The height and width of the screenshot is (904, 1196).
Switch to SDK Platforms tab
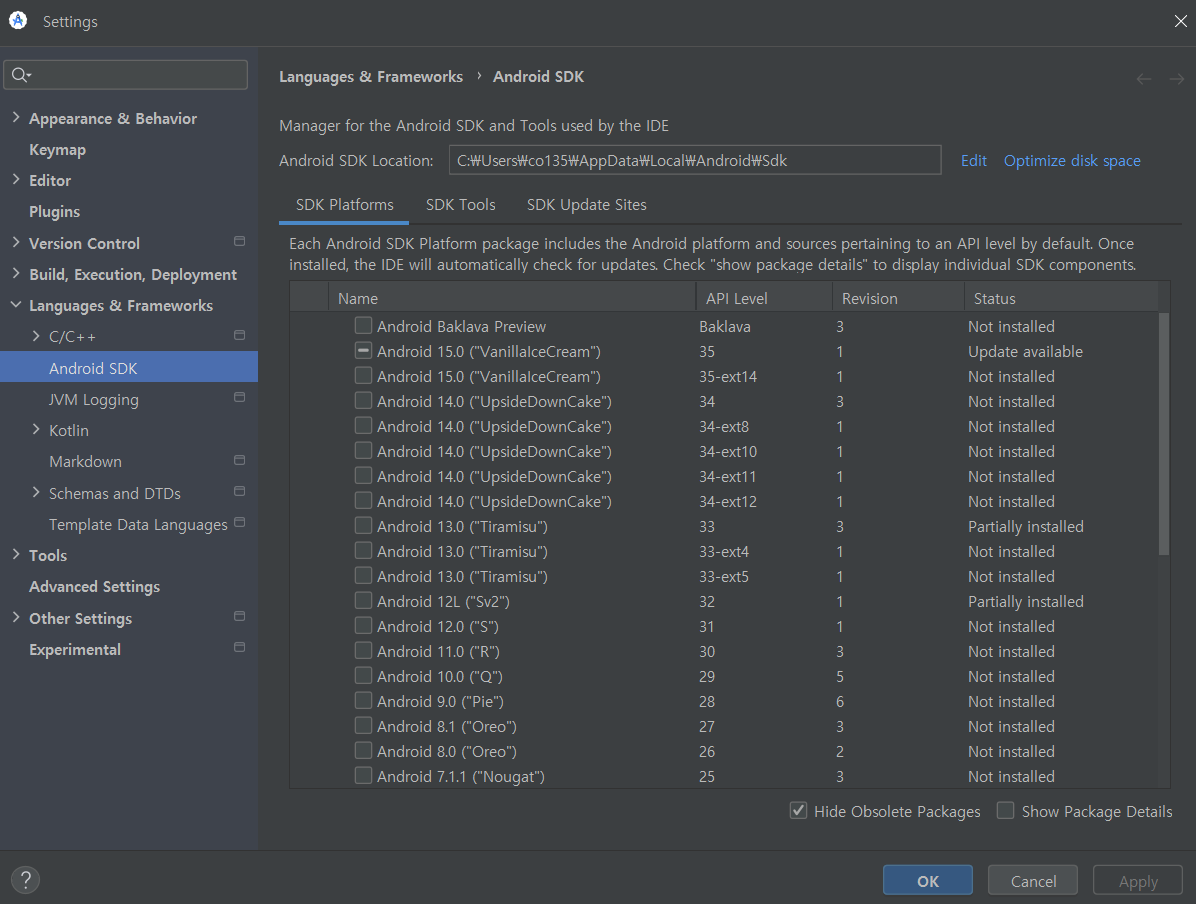(345, 204)
